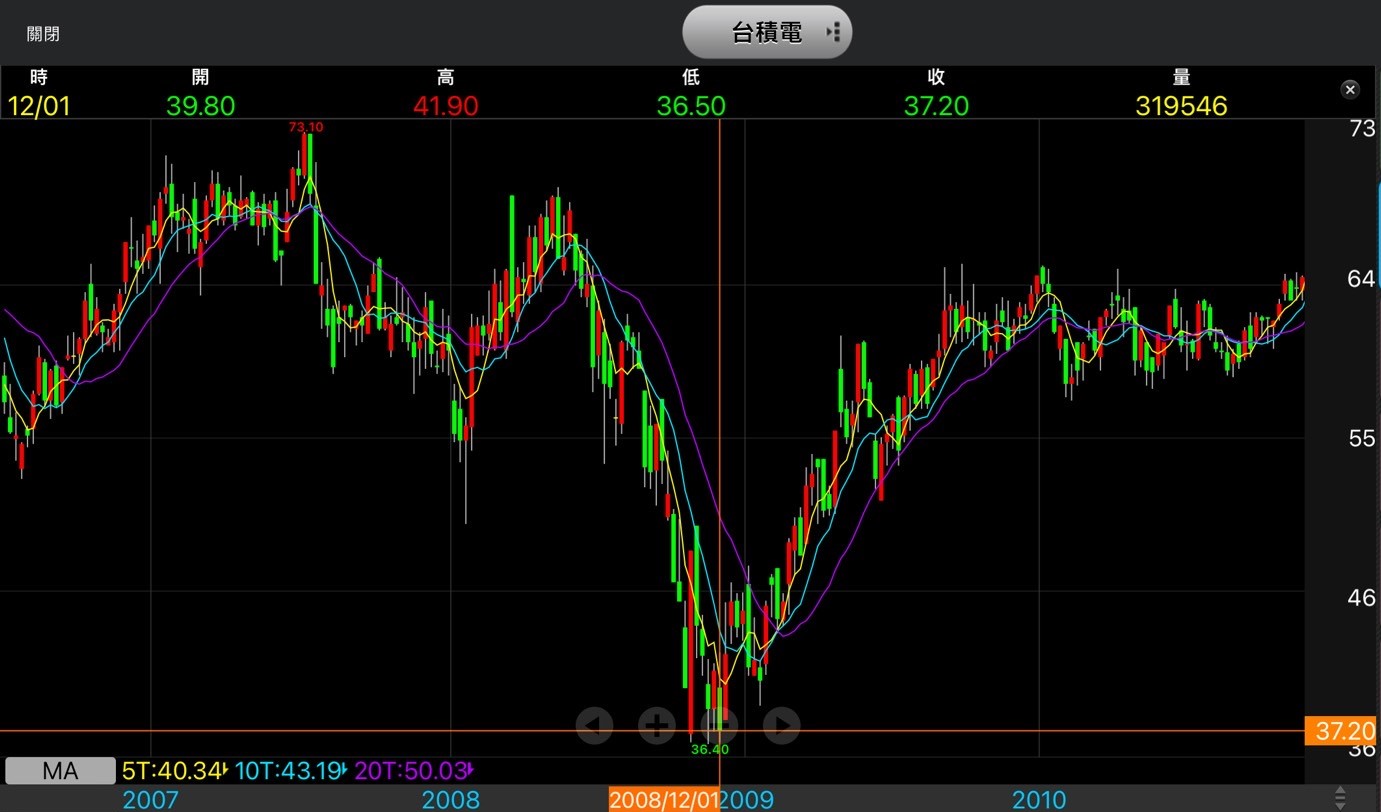This screenshot has height=812, width=1381.
Task: Zoom out the chart with the minus icon
Action: coord(719,725)
